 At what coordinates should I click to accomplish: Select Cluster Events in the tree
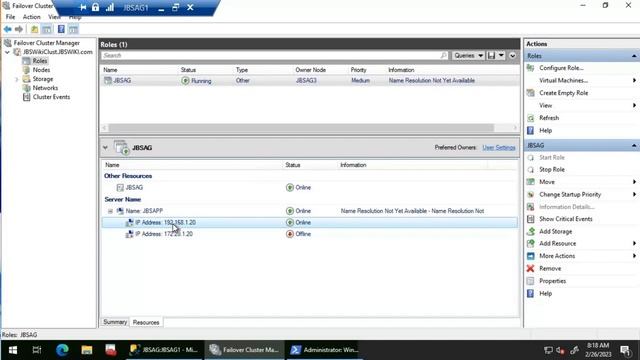click(x=51, y=97)
